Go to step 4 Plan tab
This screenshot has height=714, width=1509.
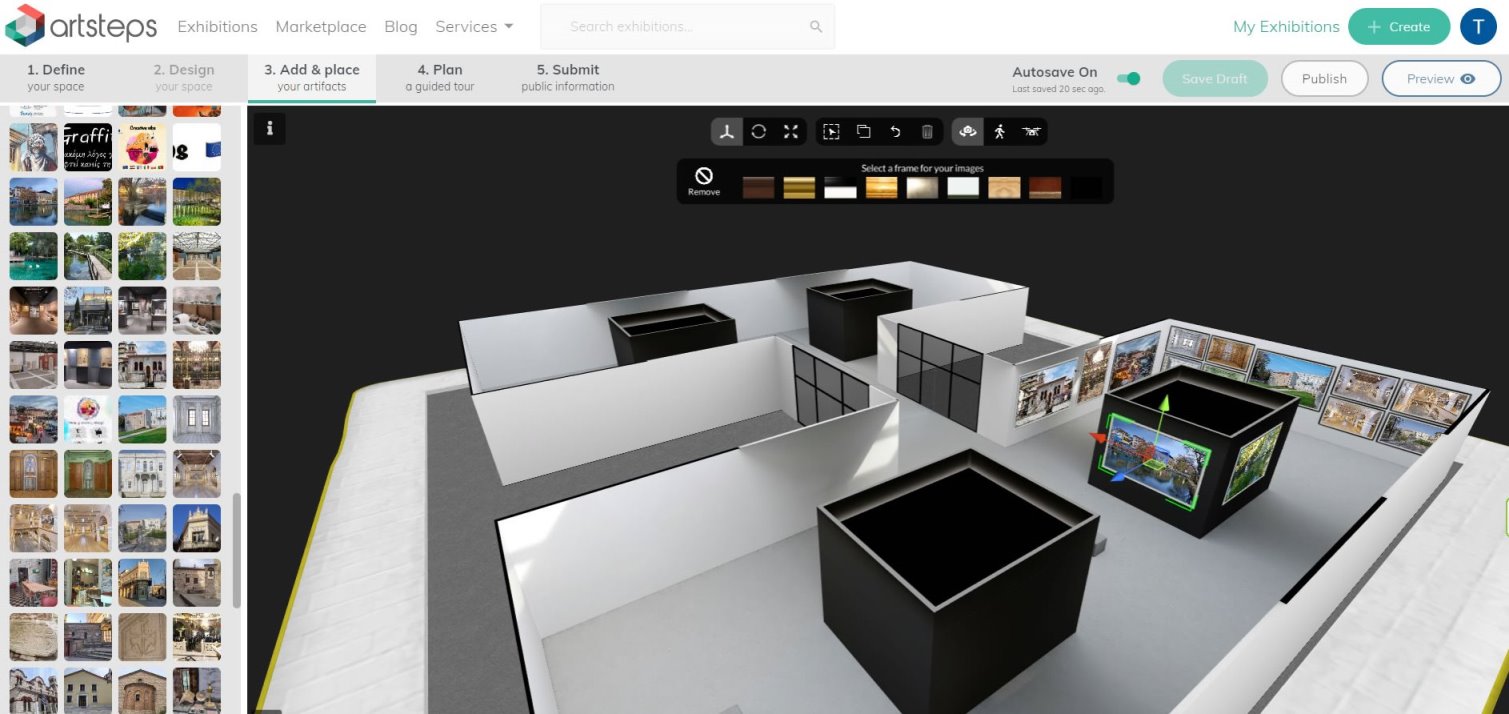[440, 78]
